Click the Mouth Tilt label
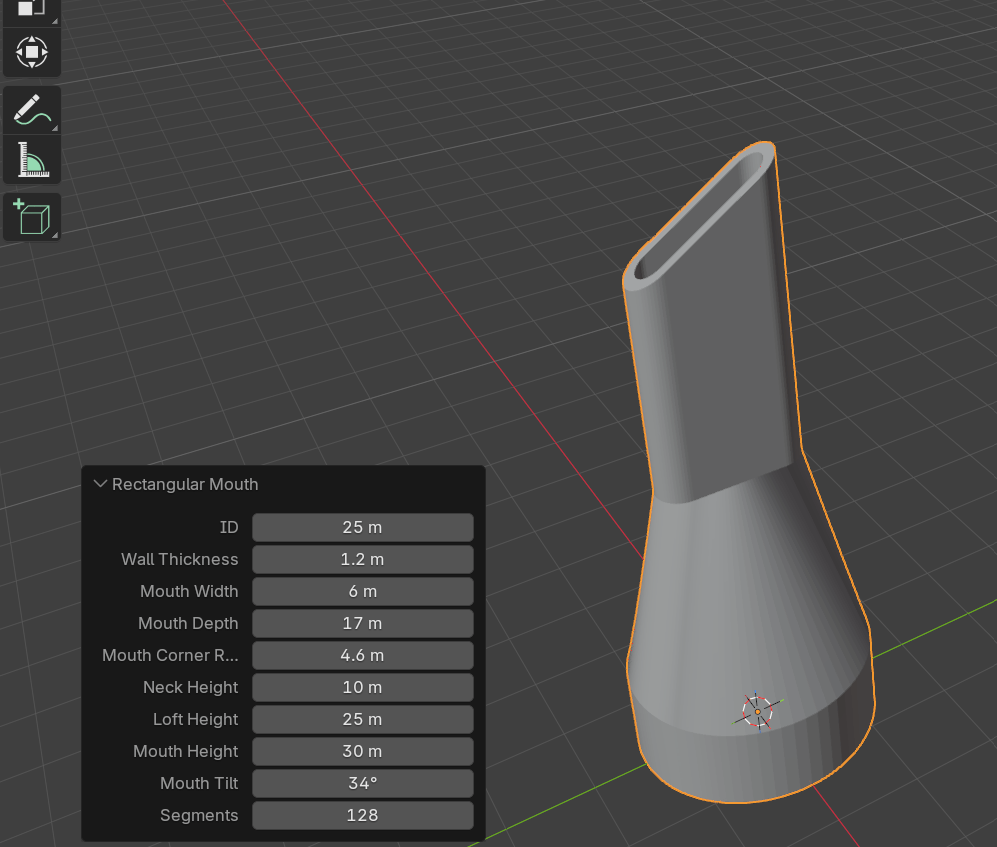This screenshot has width=997, height=847. pyautogui.click(x=199, y=783)
